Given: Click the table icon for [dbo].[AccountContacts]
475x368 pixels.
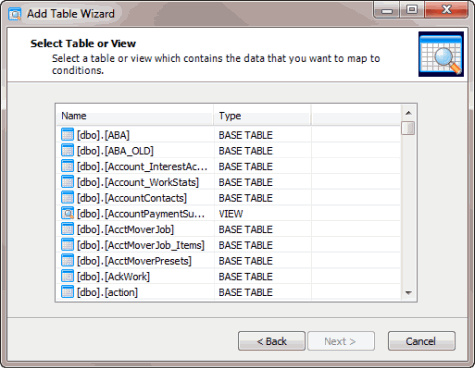Looking at the screenshot, I should pyautogui.click(x=67, y=198).
